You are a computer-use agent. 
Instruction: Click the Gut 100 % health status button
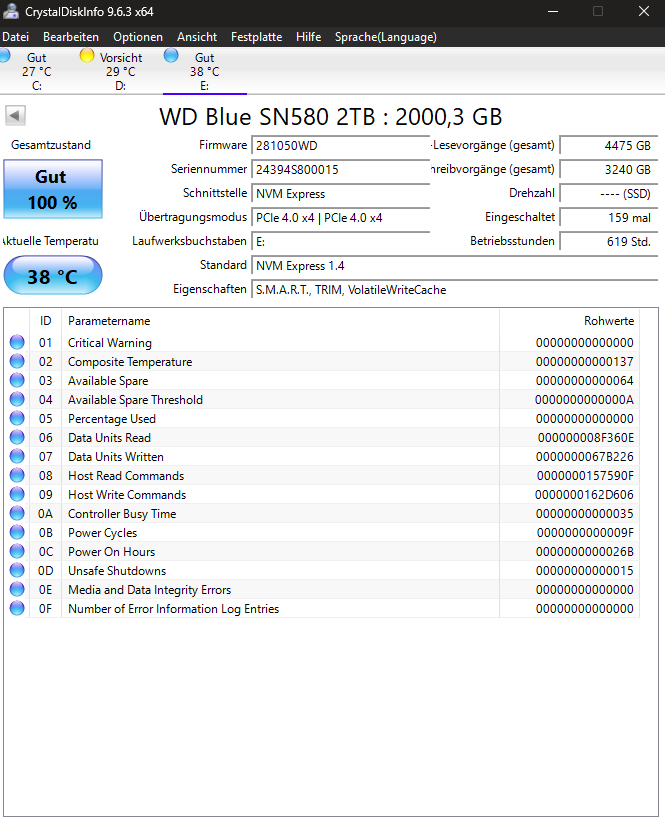tap(53, 189)
